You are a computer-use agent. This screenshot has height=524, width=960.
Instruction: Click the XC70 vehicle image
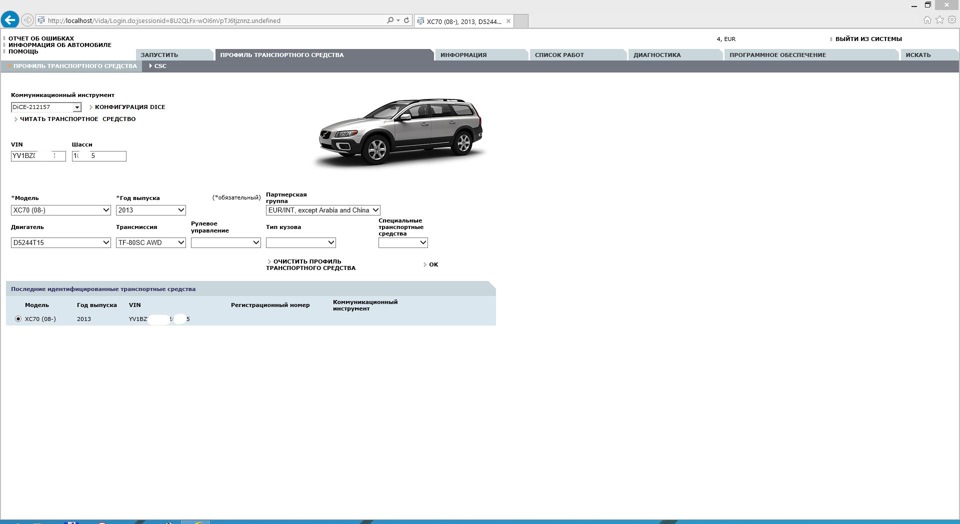(x=400, y=131)
